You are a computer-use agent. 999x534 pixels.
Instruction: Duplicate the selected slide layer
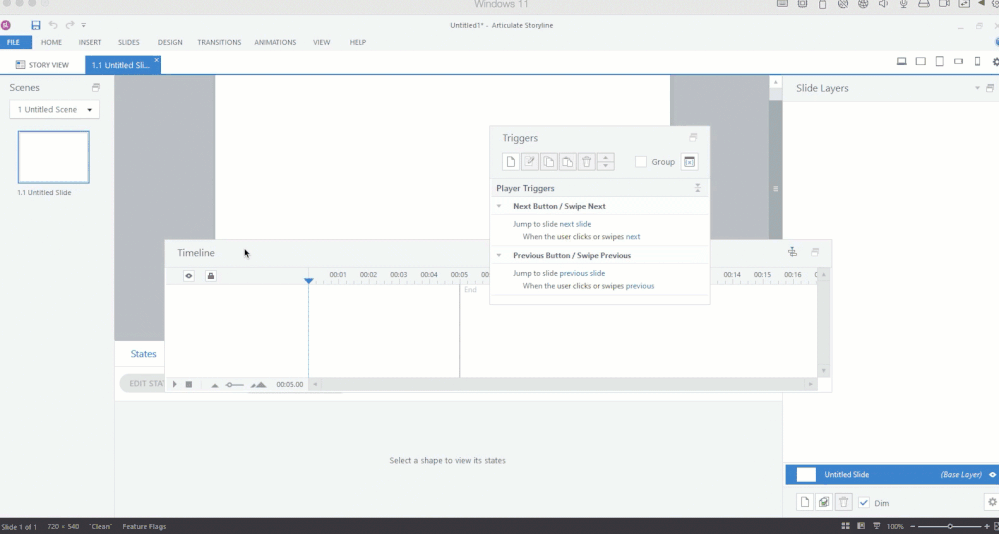[x=824, y=503]
